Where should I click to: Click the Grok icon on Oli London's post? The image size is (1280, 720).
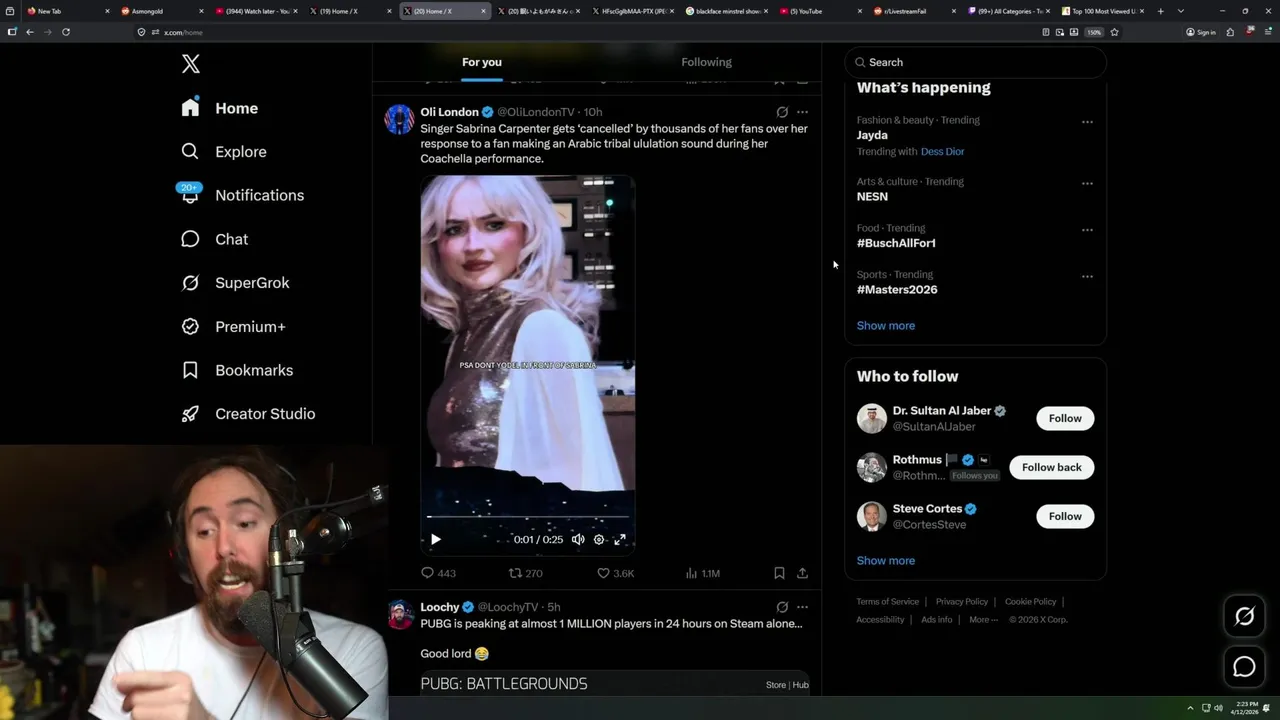click(x=782, y=112)
